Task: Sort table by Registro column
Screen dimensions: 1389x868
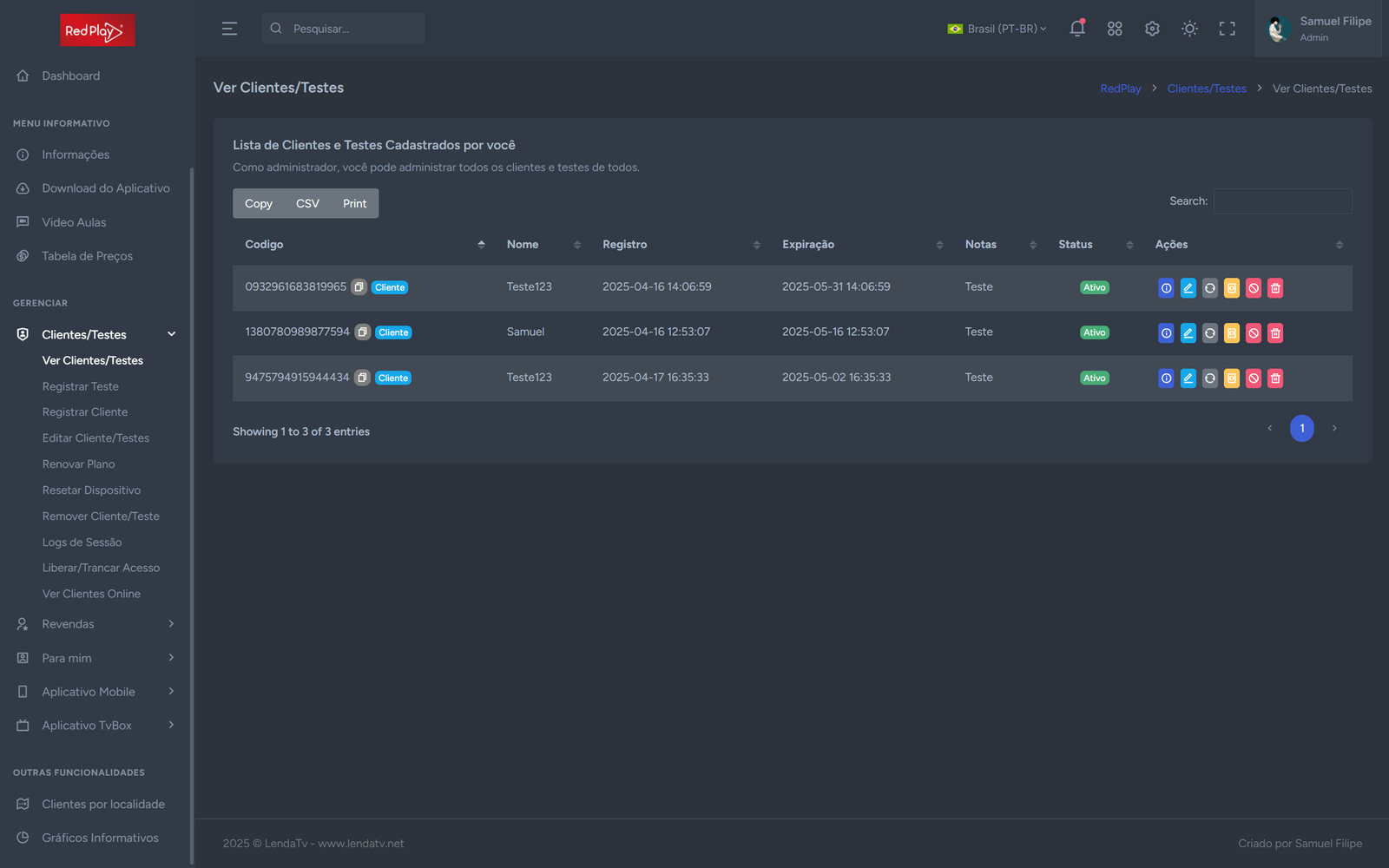Action: (680, 245)
